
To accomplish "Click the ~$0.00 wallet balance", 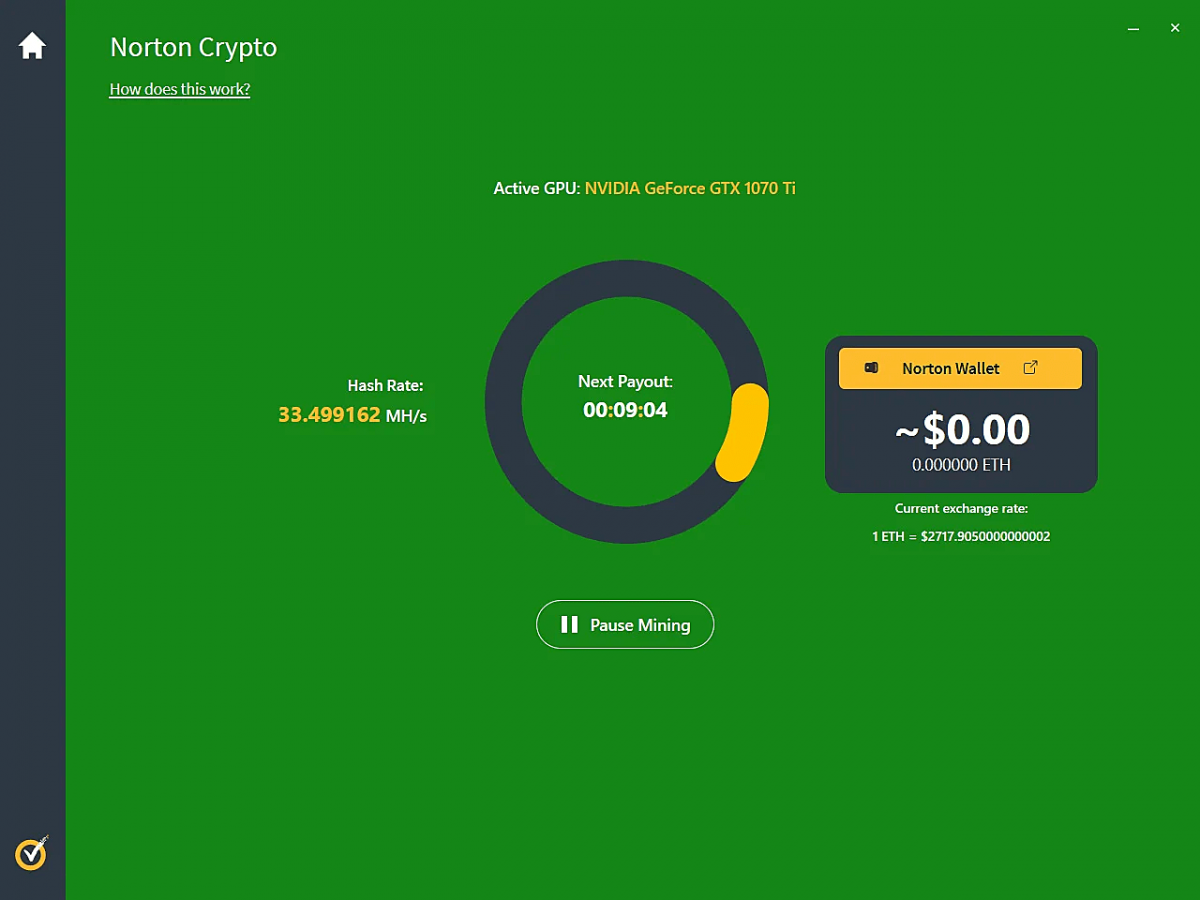I will (x=961, y=429).
